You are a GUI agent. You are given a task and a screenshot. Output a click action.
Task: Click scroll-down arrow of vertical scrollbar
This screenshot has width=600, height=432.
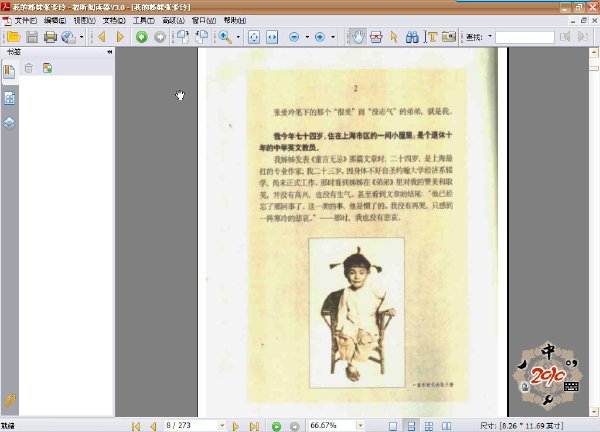[594, 412]
